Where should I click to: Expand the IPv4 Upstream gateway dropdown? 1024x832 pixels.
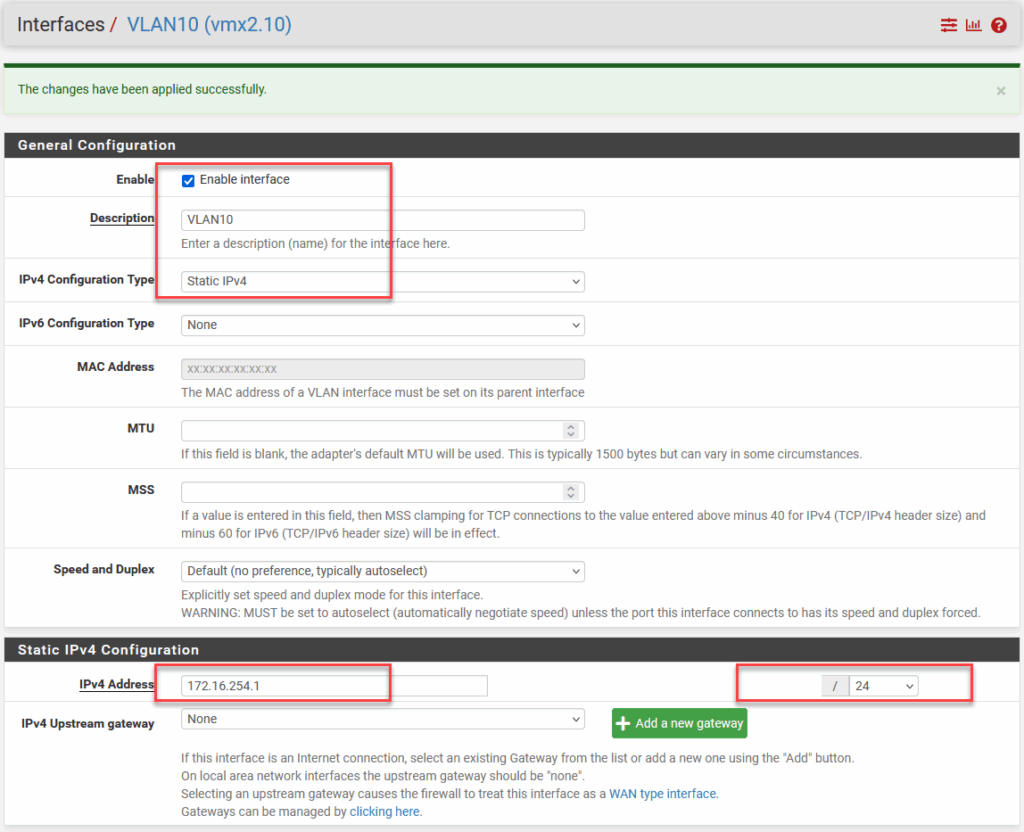pos(382,719)
